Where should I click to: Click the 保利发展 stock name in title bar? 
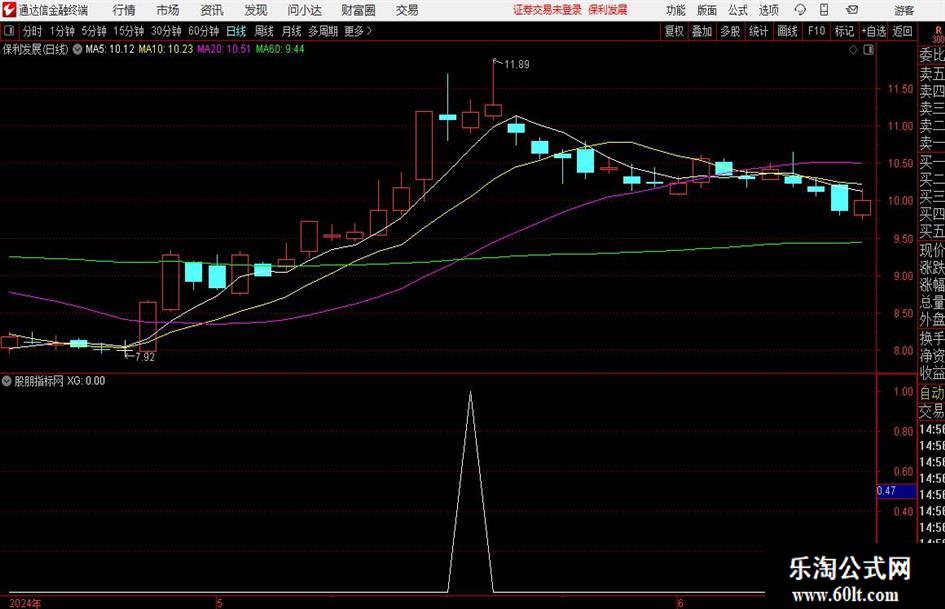(x=608, y=10)
